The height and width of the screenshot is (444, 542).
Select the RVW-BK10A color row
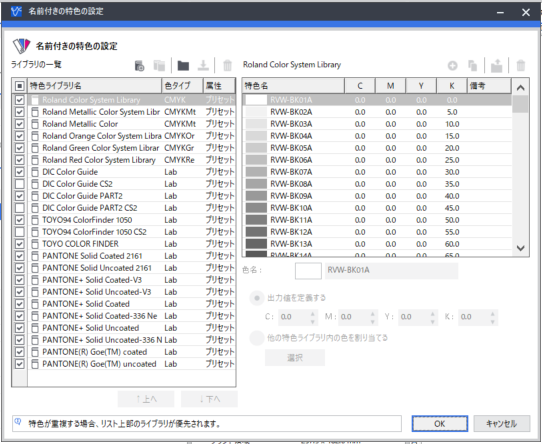377,208
